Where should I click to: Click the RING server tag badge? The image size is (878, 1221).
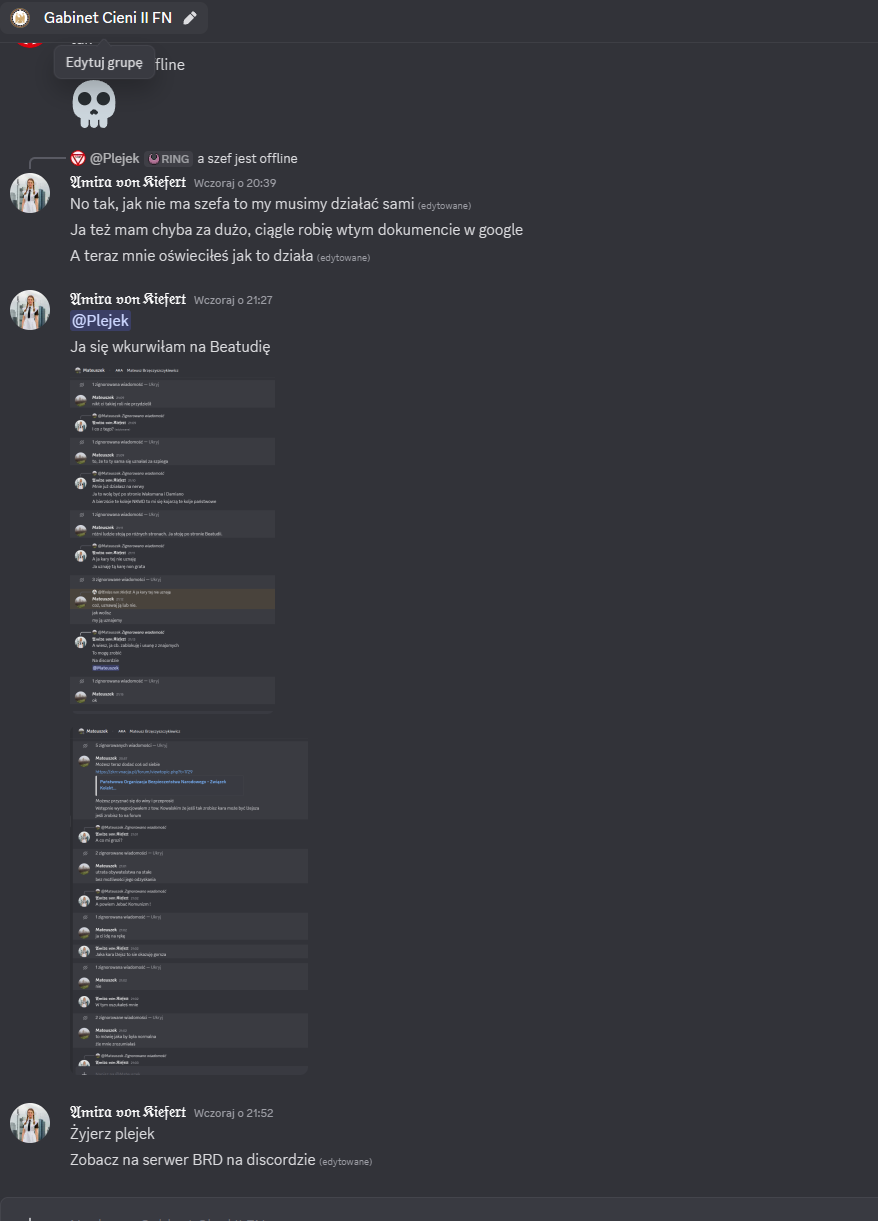[168, 158]
